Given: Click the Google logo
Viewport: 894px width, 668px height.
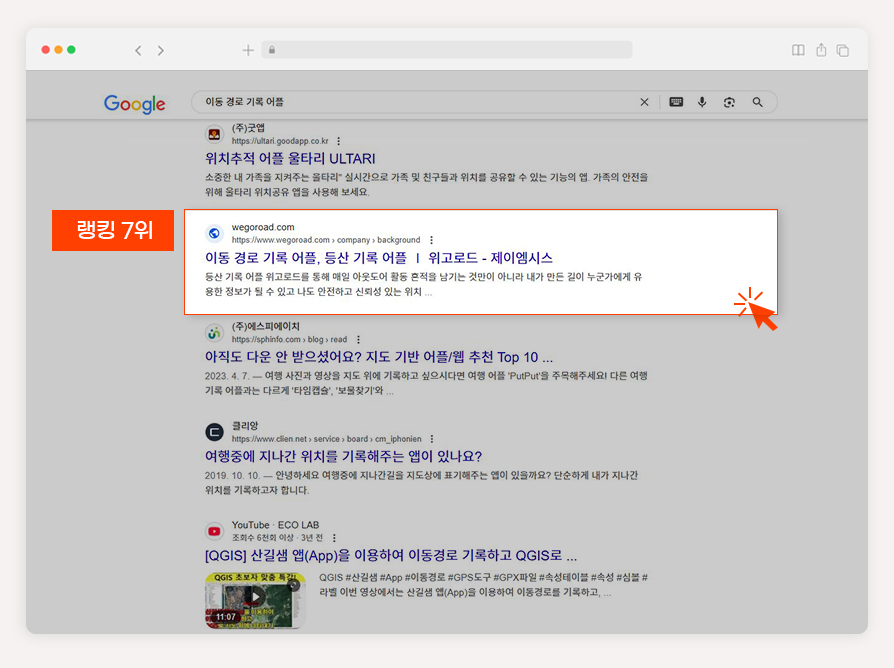Looking at the screenshot, I should point(135,104).
